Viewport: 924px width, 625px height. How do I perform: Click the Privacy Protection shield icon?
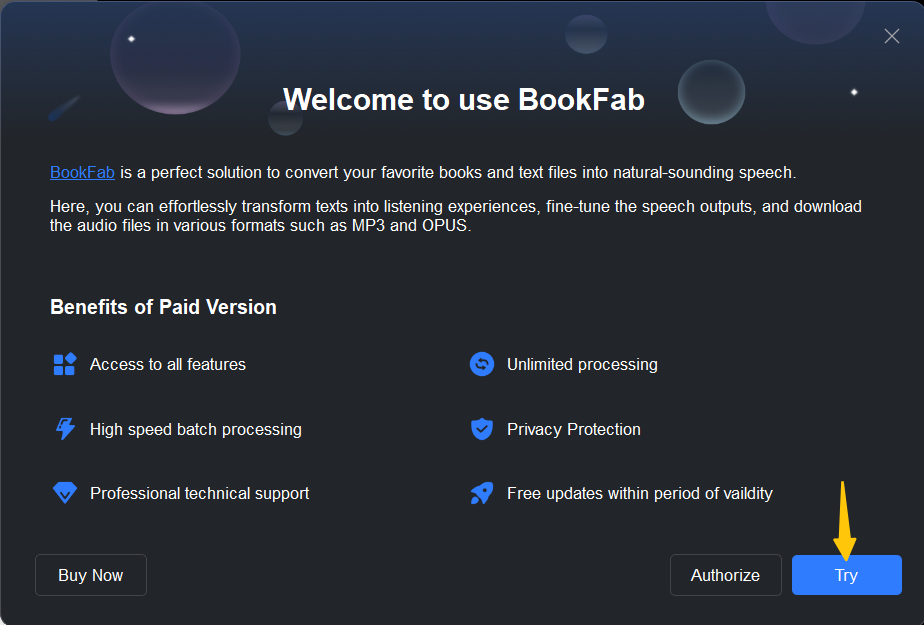point(482,429)
